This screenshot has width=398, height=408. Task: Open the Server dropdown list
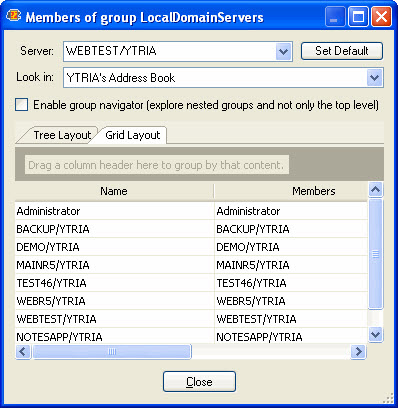click(x=283, y=52)
